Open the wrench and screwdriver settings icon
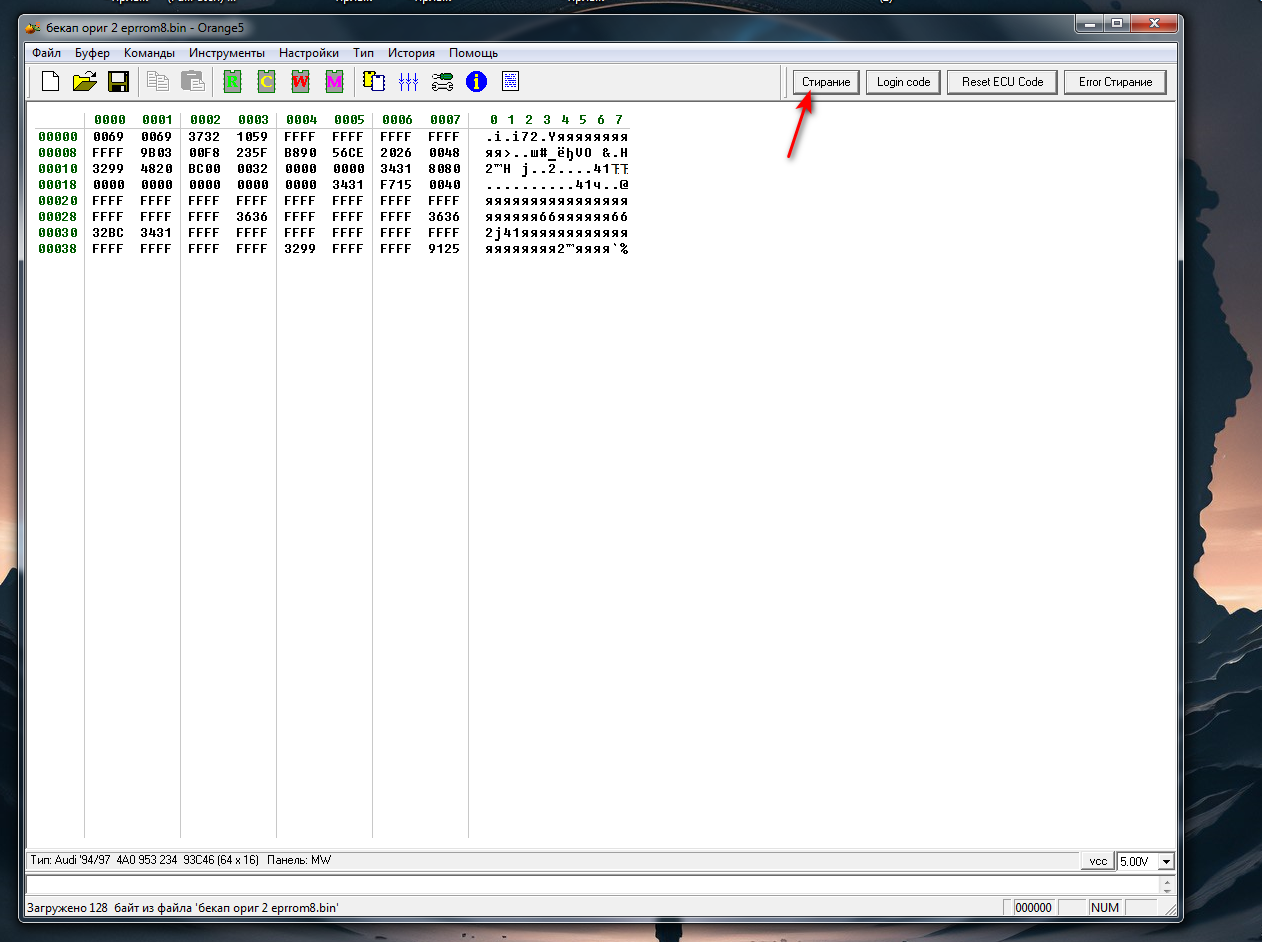This screenshot has height=942, width=1262. 442,82
